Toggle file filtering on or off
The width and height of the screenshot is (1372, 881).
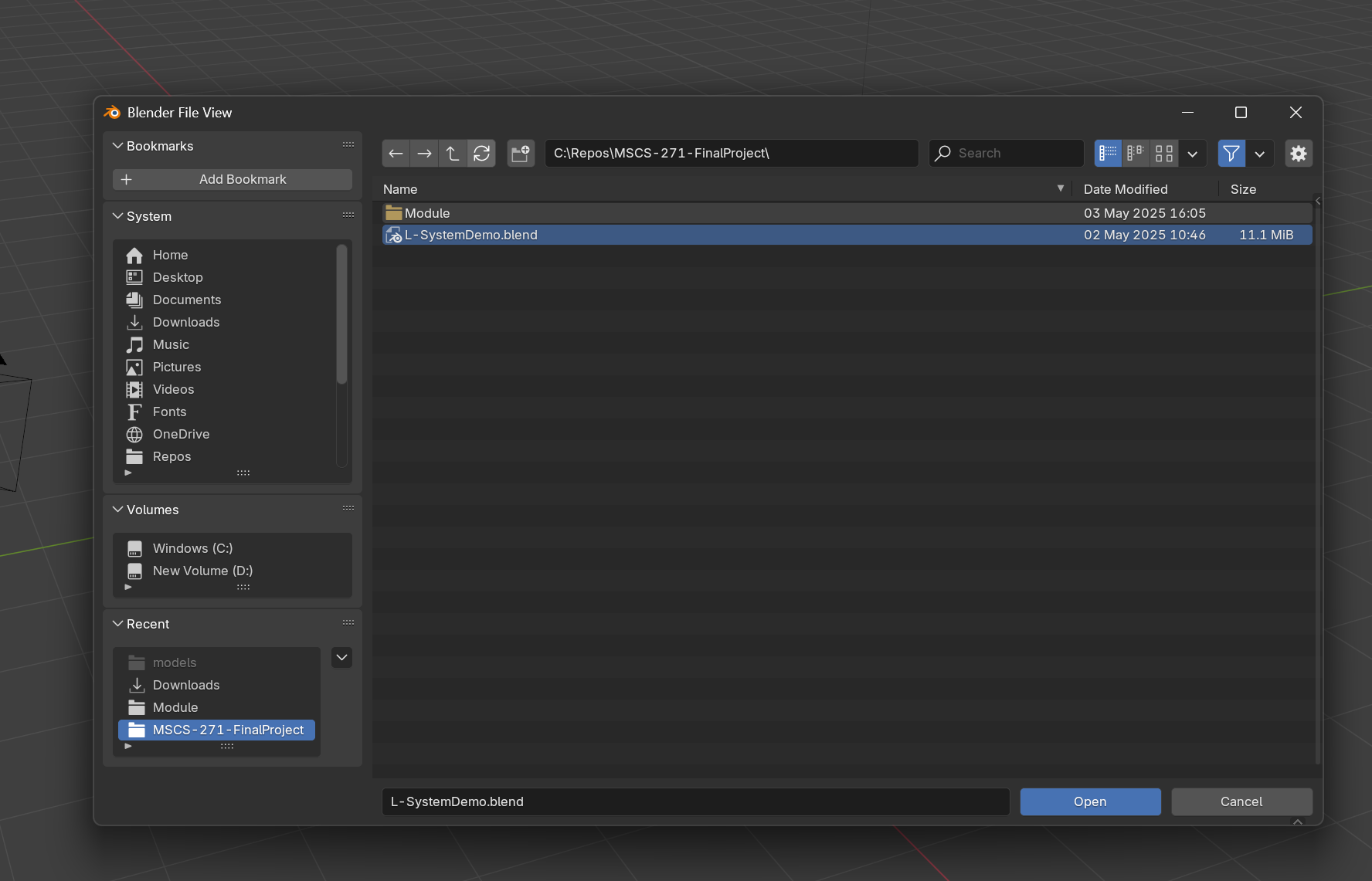pyautogui.click(x=1231, y=154)
